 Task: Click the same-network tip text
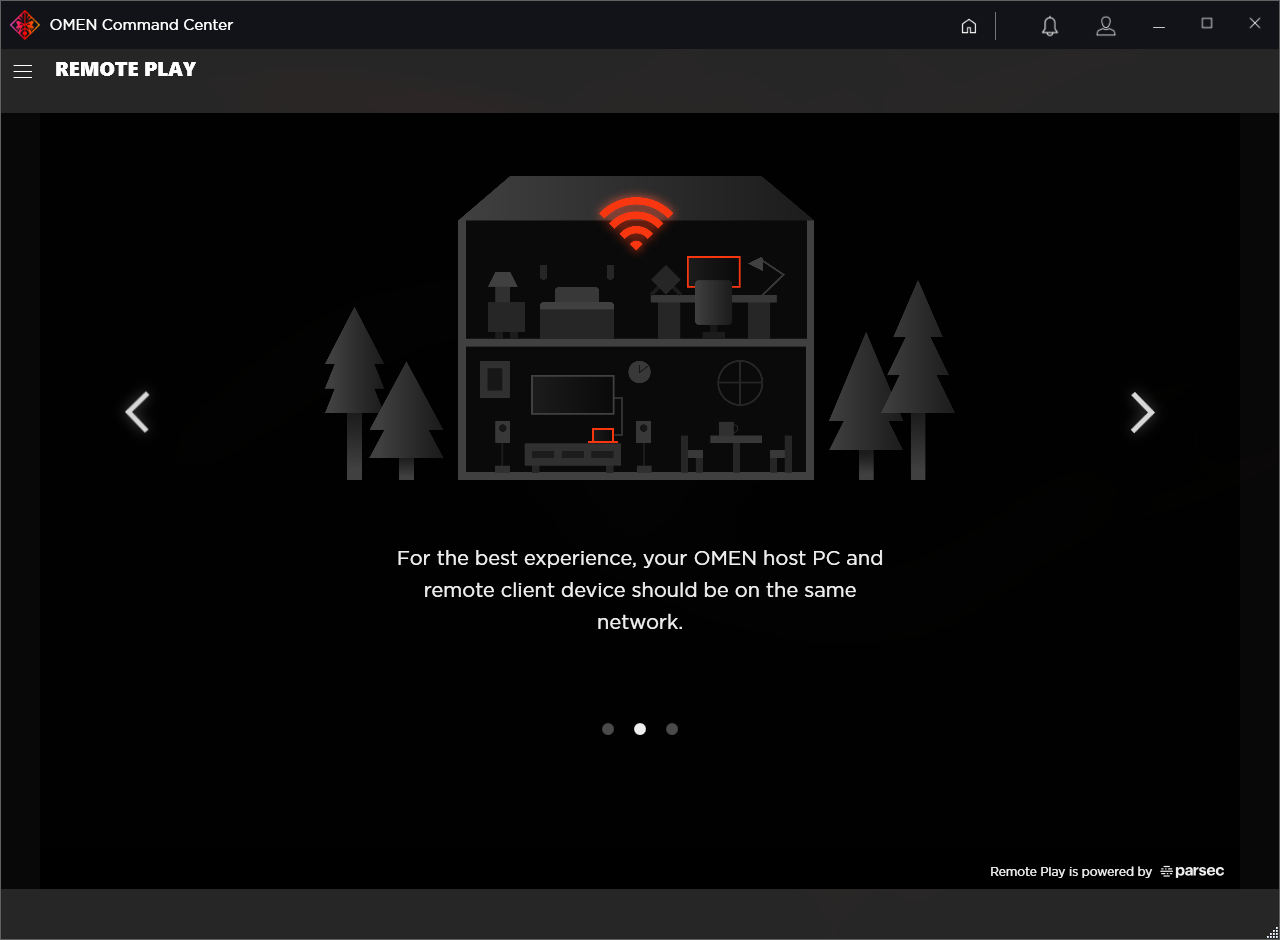640,590
